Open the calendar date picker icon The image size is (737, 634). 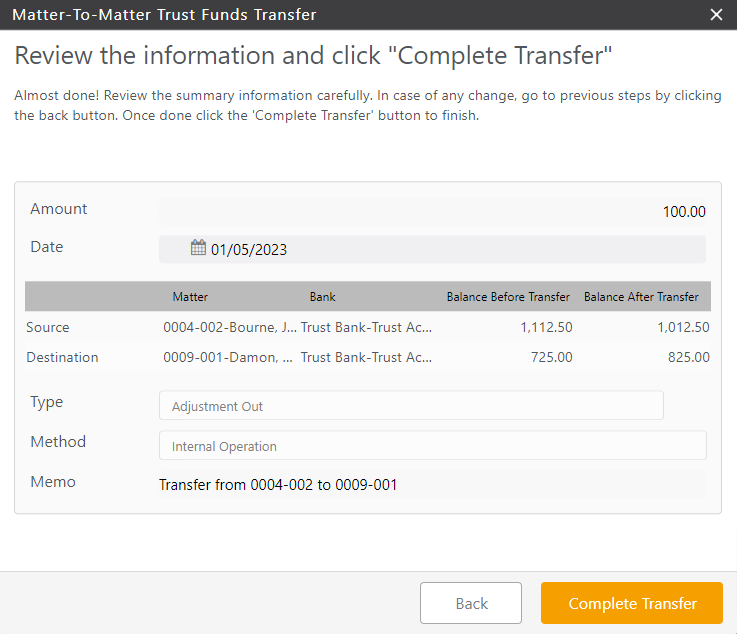(198, 249)
